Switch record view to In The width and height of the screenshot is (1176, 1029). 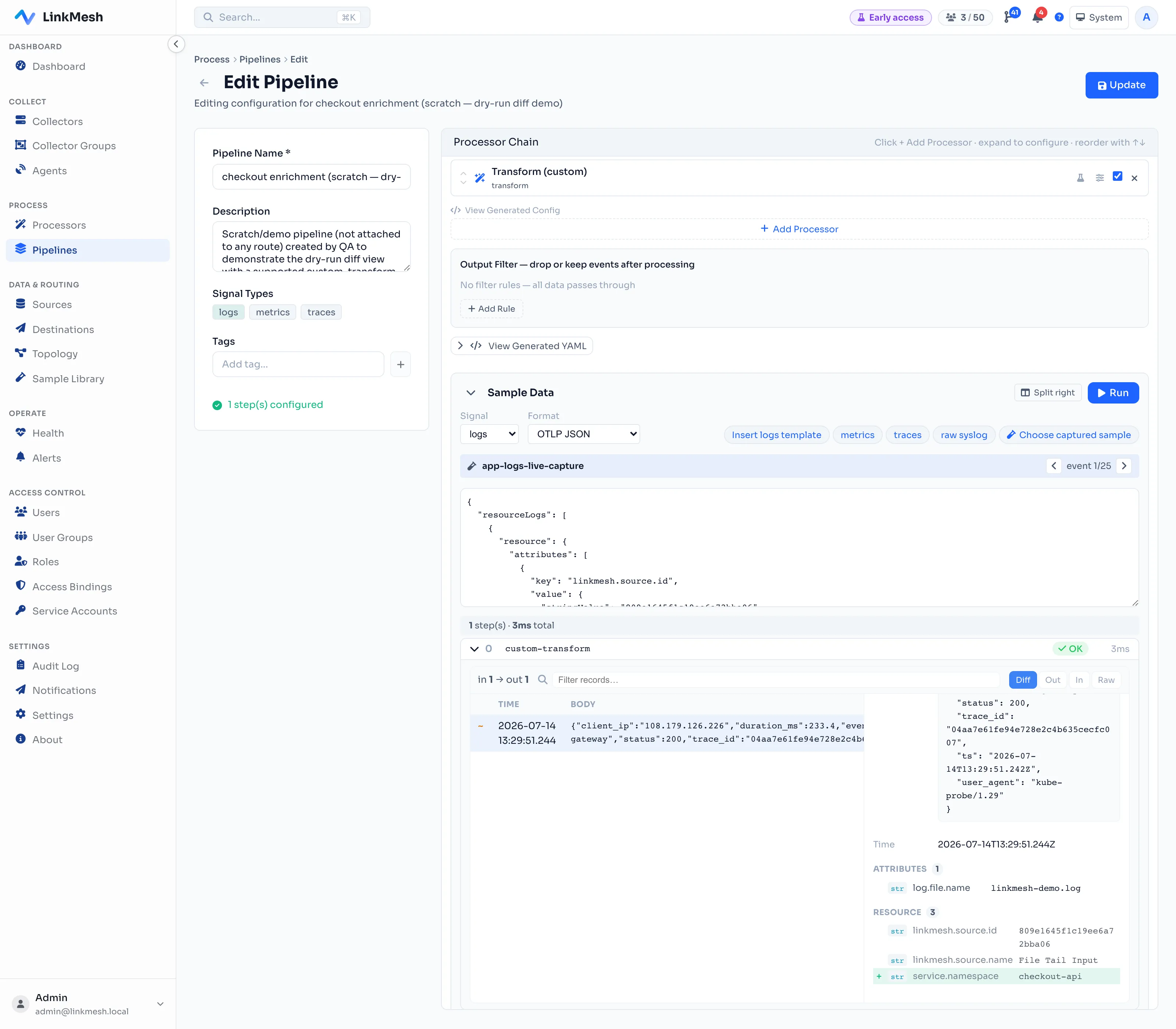[1079, 680]
